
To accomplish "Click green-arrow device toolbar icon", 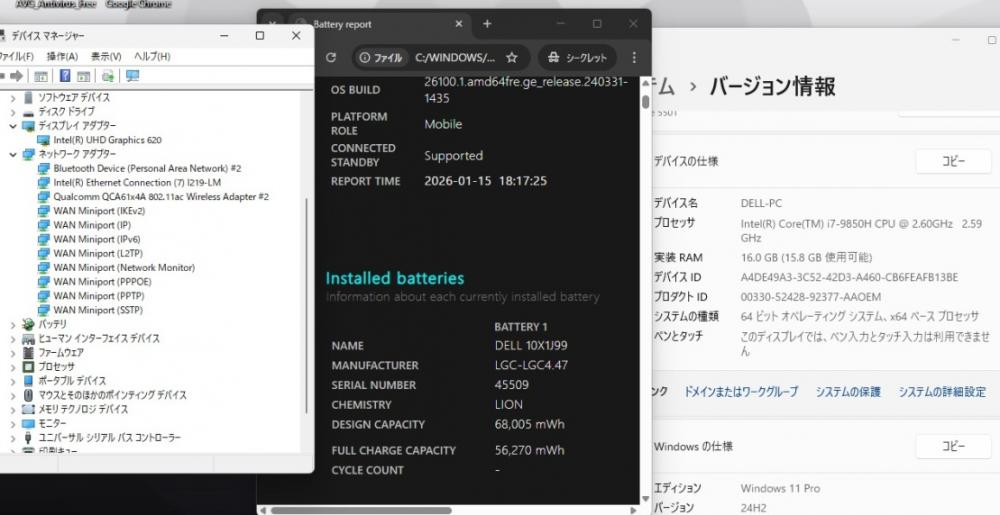I will pyautogui.click(x=108, y=76).
